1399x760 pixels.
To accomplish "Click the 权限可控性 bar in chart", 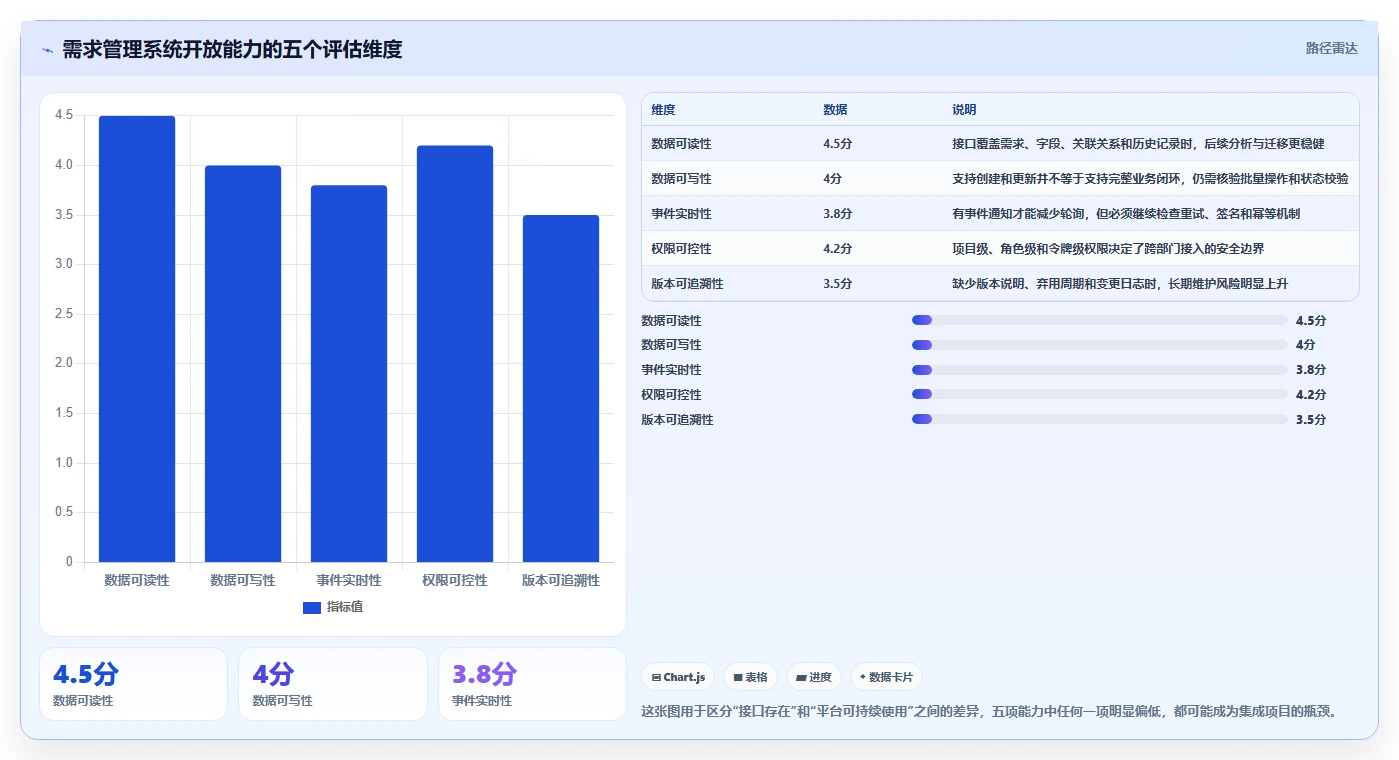I will click(x=455, y=354).
